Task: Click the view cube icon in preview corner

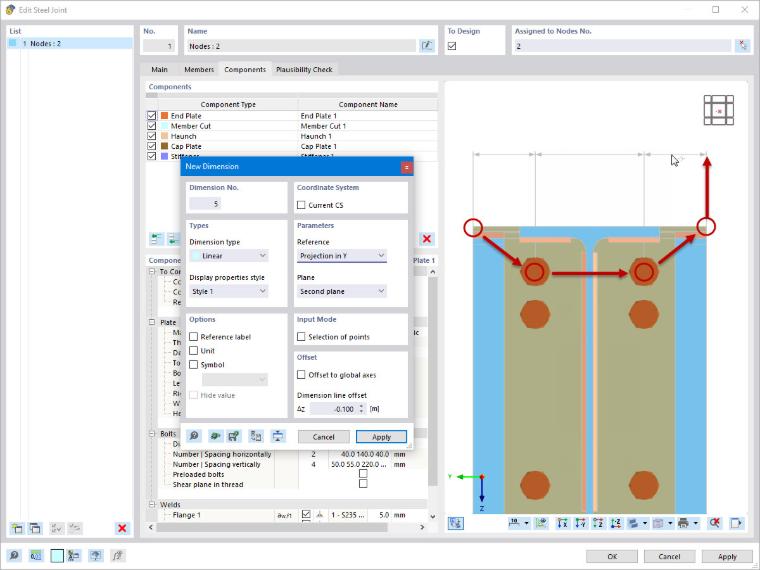Action: coord(719,111)
